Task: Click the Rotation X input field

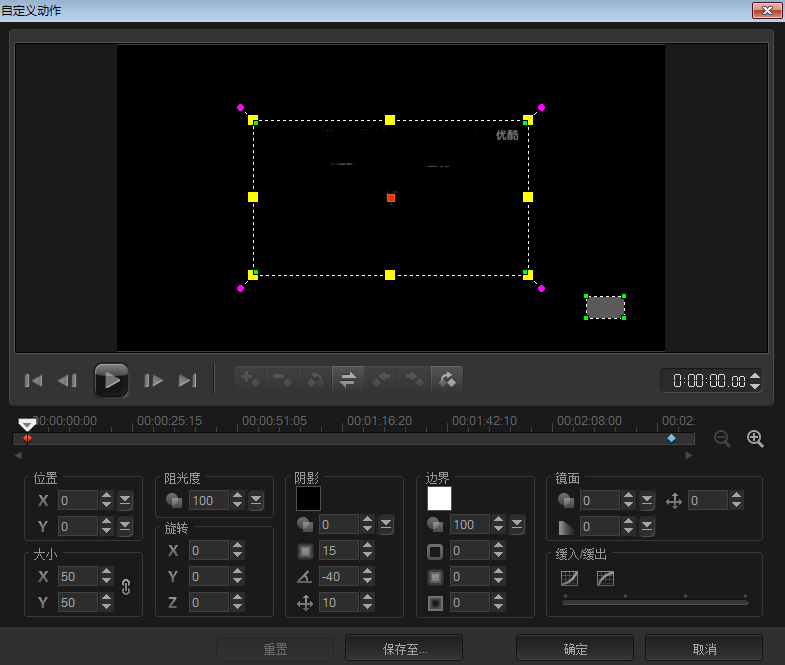Action: pos(209,550)
